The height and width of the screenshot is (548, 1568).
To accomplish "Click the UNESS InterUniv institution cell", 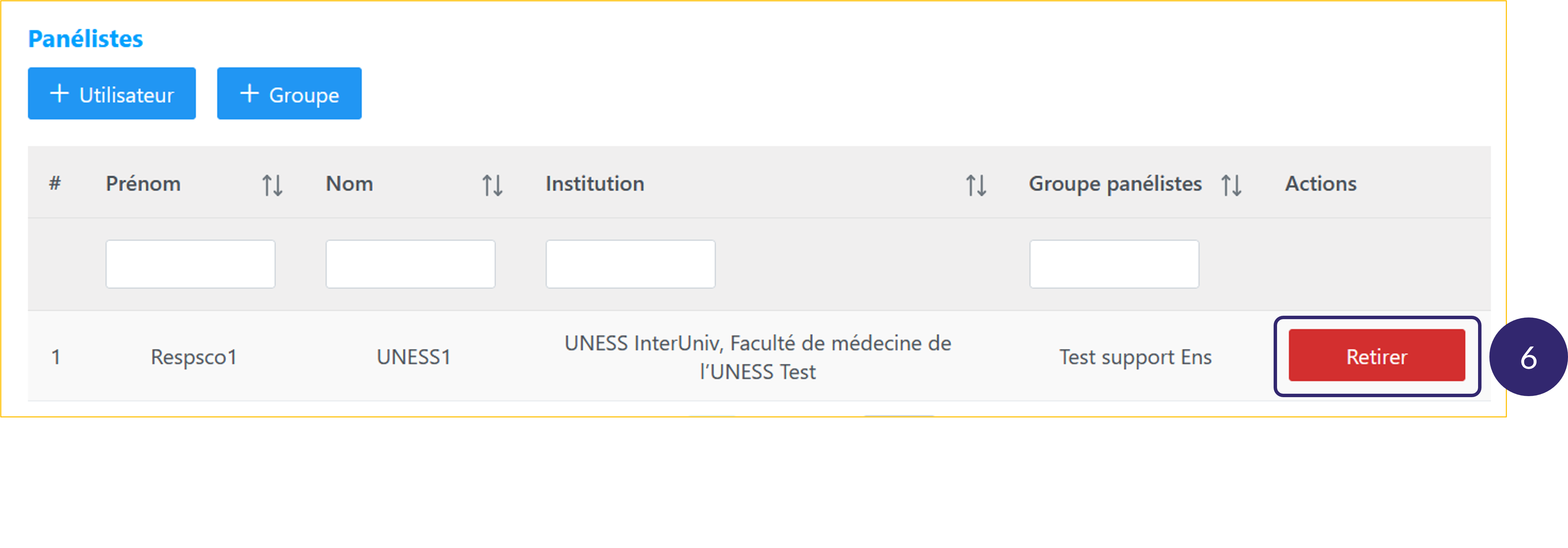I will (758, 357).
